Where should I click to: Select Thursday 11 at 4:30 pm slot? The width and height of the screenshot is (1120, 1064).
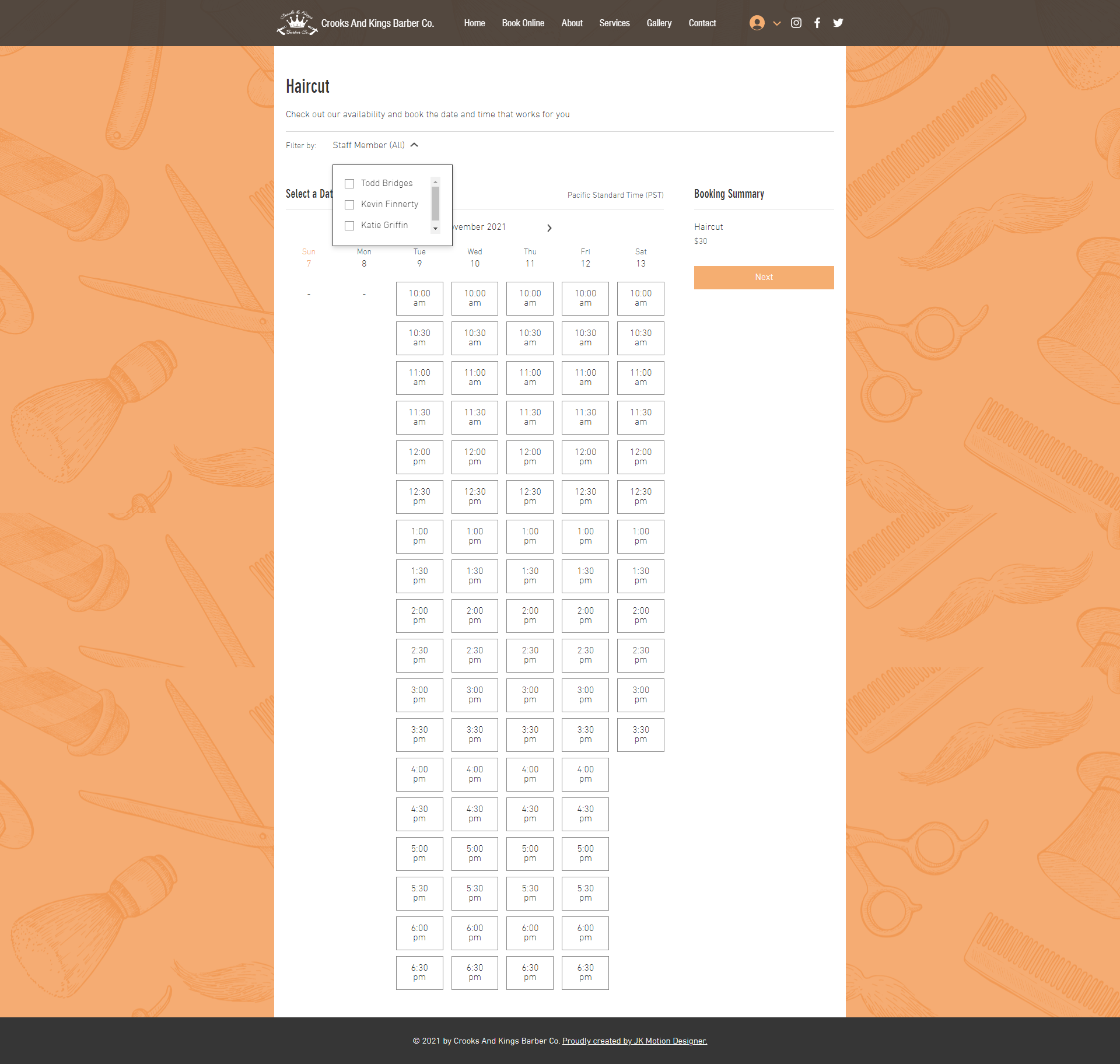point(530,814)
